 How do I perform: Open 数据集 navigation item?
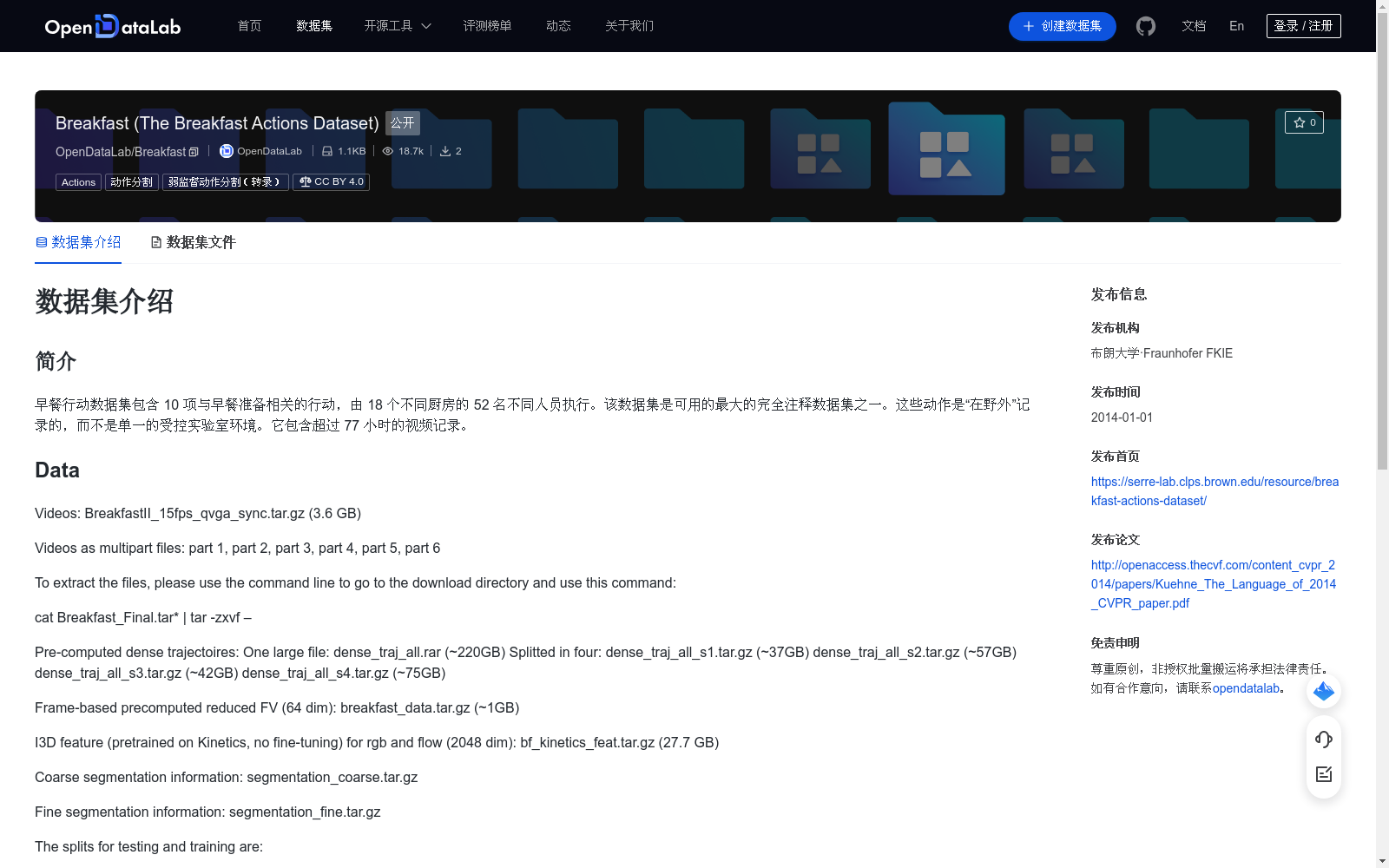click(314, 26)
